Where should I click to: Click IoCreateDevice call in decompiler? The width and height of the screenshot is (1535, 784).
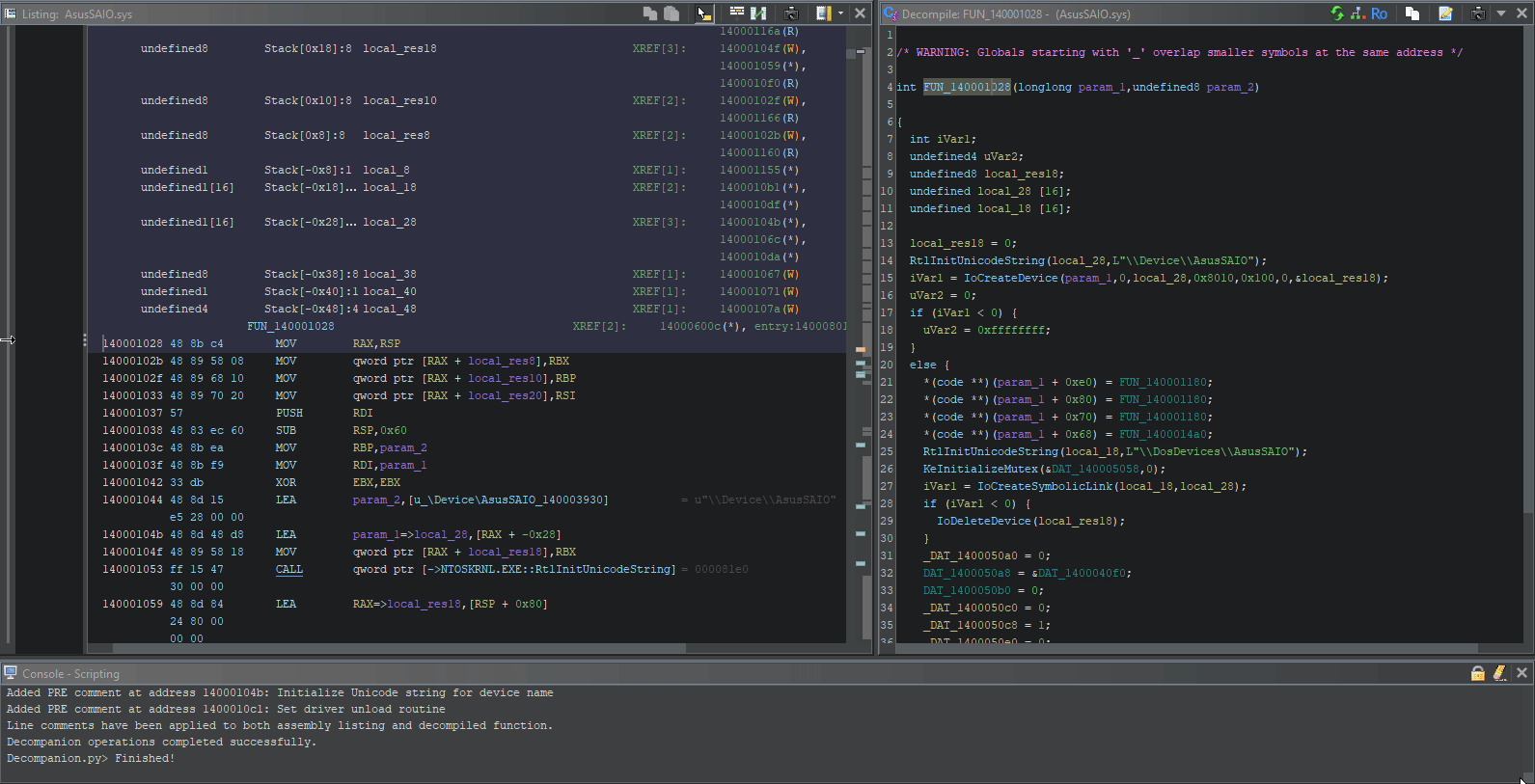tap(1010, 278)
